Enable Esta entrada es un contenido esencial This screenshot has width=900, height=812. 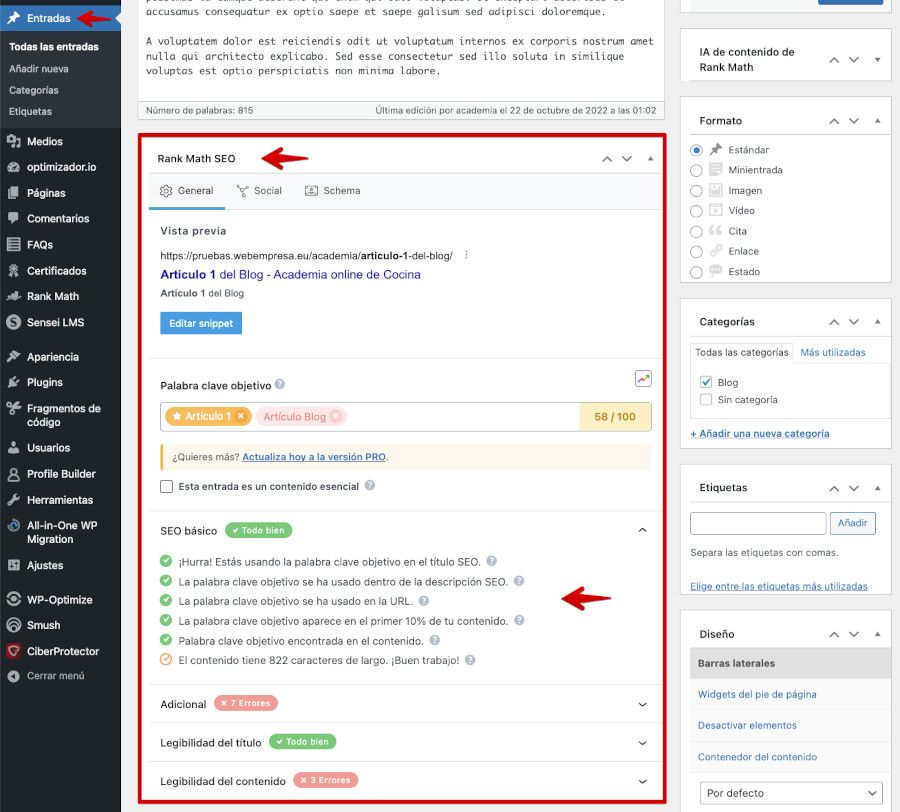166,487
